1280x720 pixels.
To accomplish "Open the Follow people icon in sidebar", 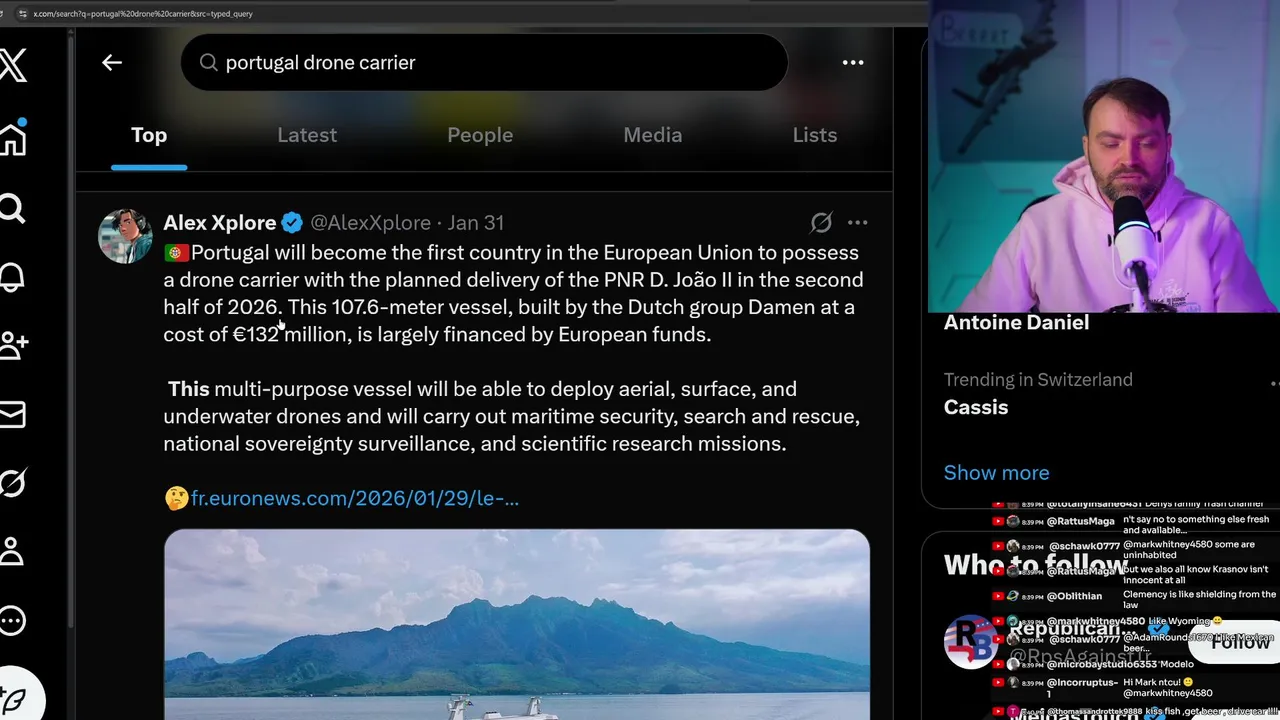I will [x=13, y=346].
